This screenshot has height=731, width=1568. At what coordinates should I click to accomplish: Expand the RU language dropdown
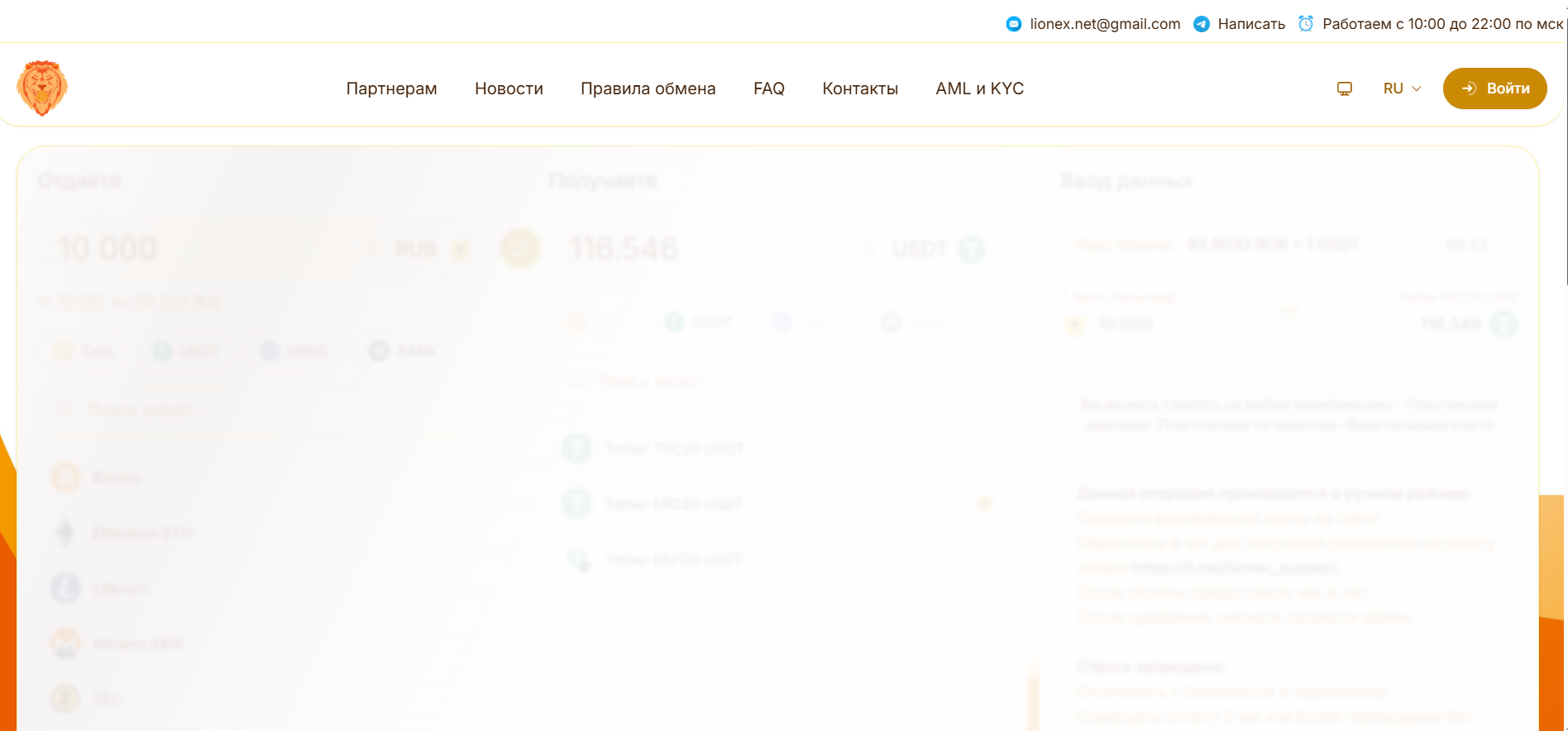pyautogui.click(x=1402, y=88)
